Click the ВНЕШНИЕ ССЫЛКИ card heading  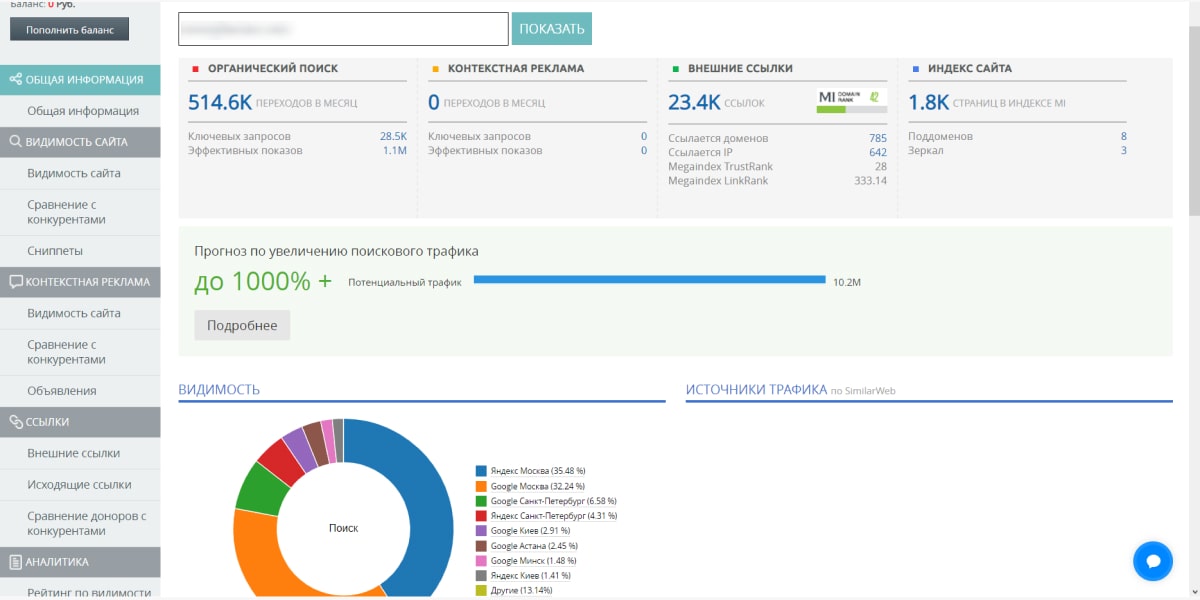click(740, 69)
